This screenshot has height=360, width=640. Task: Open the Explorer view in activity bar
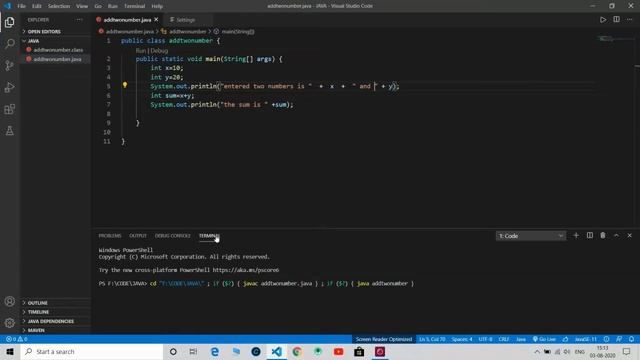(x=10, y=22)
